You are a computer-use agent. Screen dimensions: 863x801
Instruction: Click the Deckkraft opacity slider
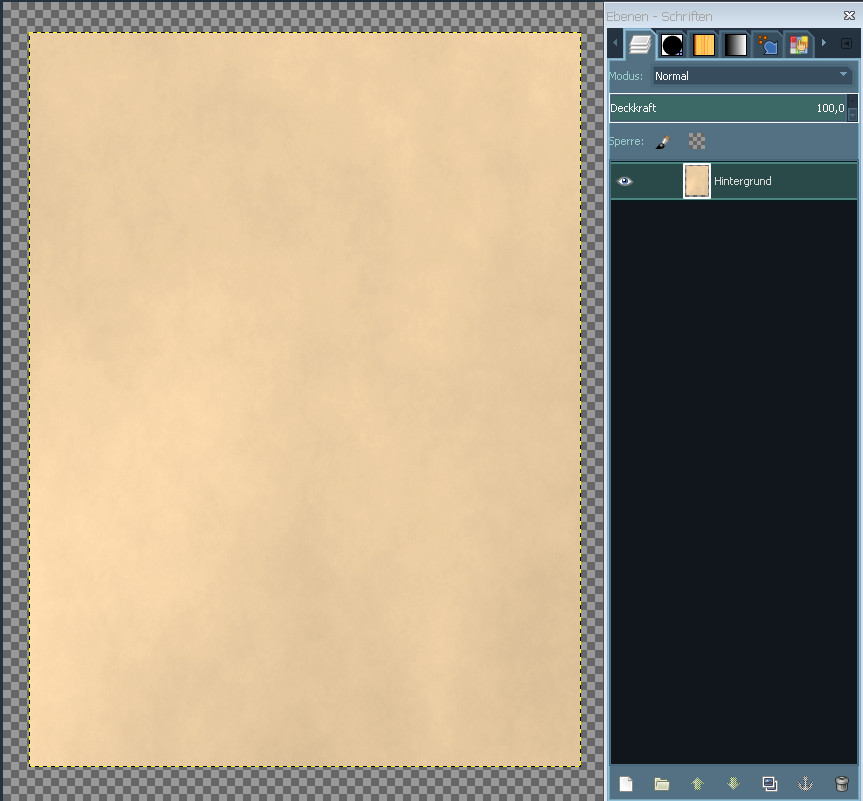(727, 108)
